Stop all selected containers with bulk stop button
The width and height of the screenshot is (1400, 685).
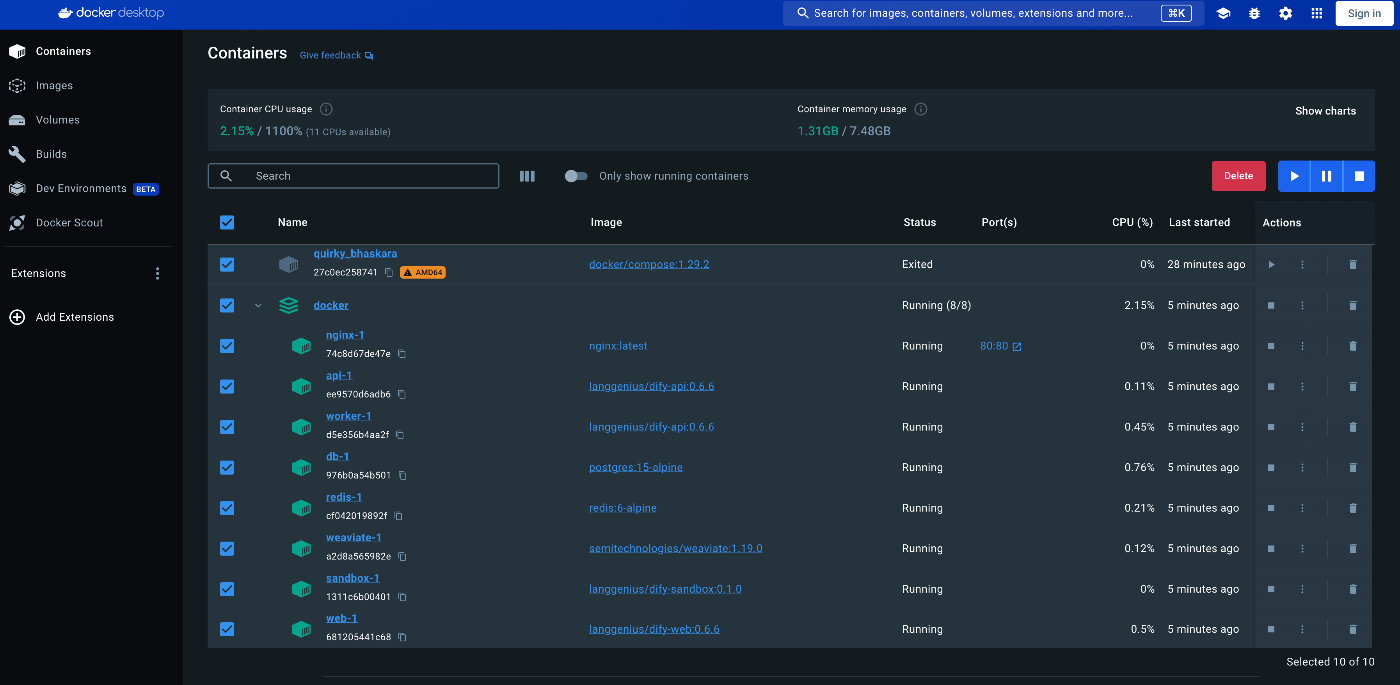(x=1359, y=176)
